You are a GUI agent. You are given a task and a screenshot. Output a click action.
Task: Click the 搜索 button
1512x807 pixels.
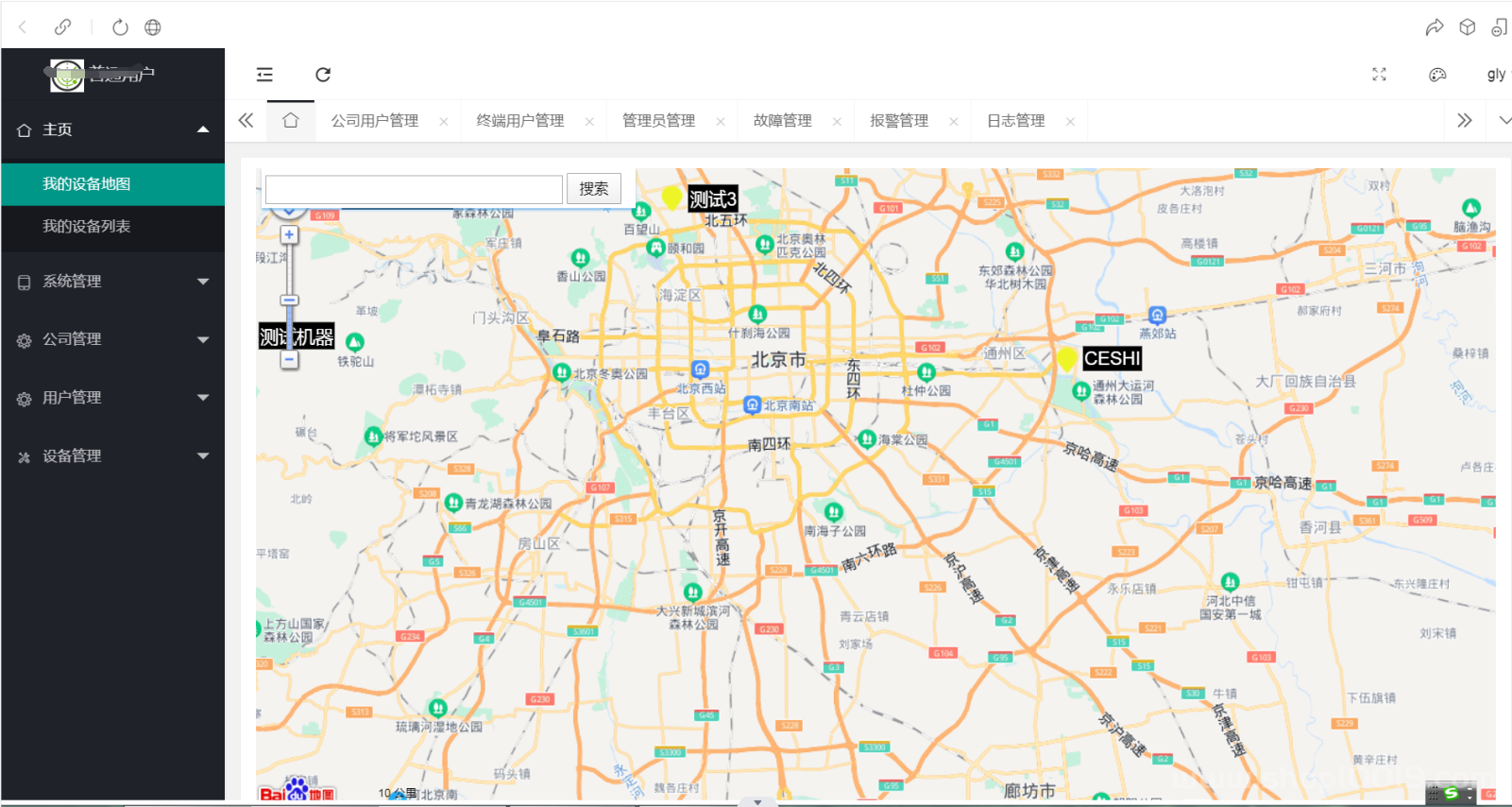click(593, 189)
